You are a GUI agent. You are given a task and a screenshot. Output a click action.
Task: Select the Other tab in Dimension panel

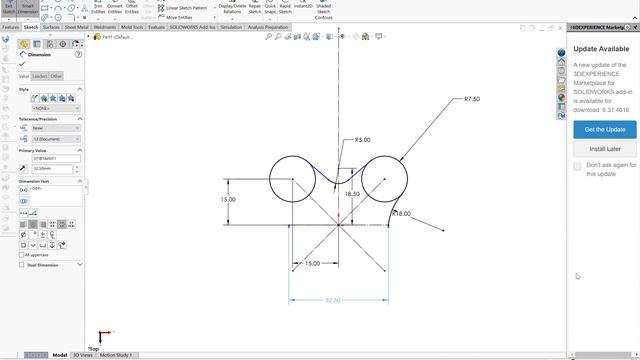(56, 76)
